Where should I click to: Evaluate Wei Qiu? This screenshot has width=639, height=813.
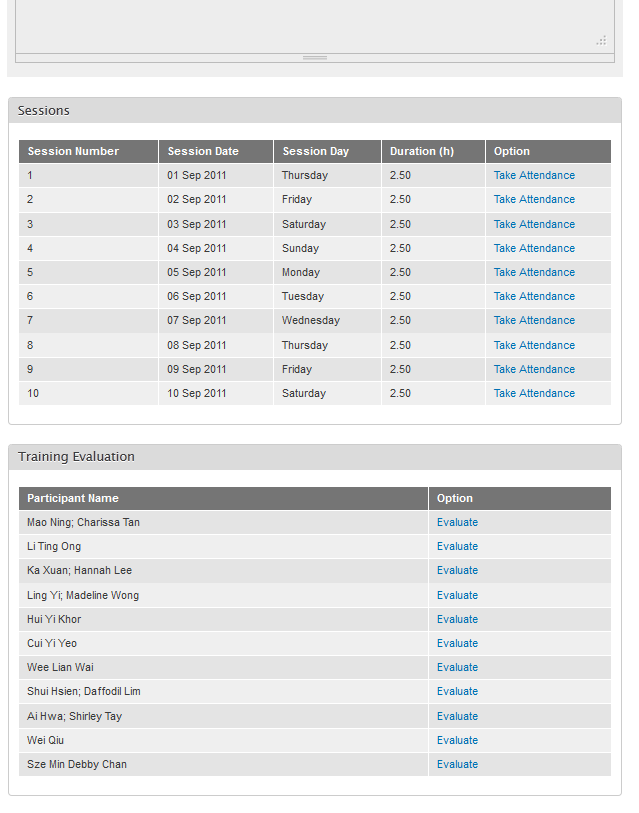(457, 740)
